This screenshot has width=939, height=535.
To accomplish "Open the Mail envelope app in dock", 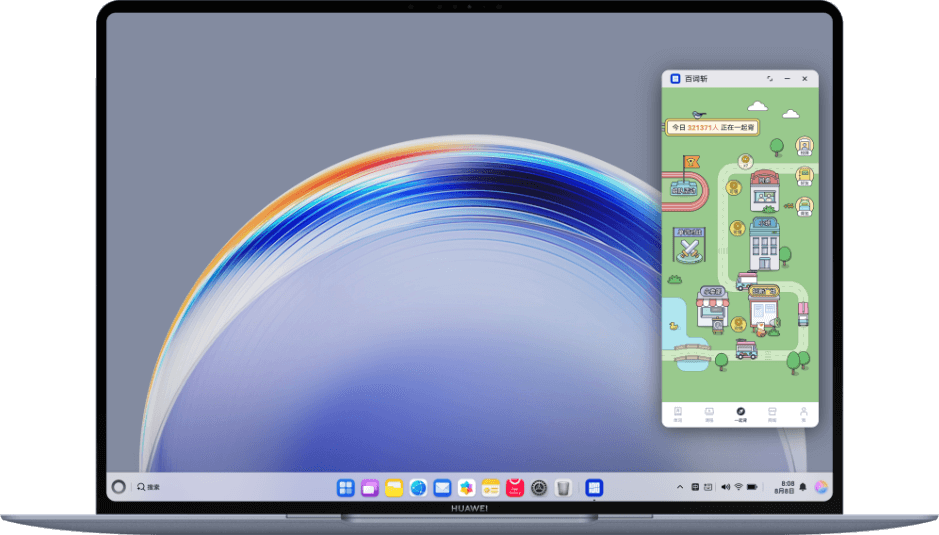I will click(x=442, y=488).
